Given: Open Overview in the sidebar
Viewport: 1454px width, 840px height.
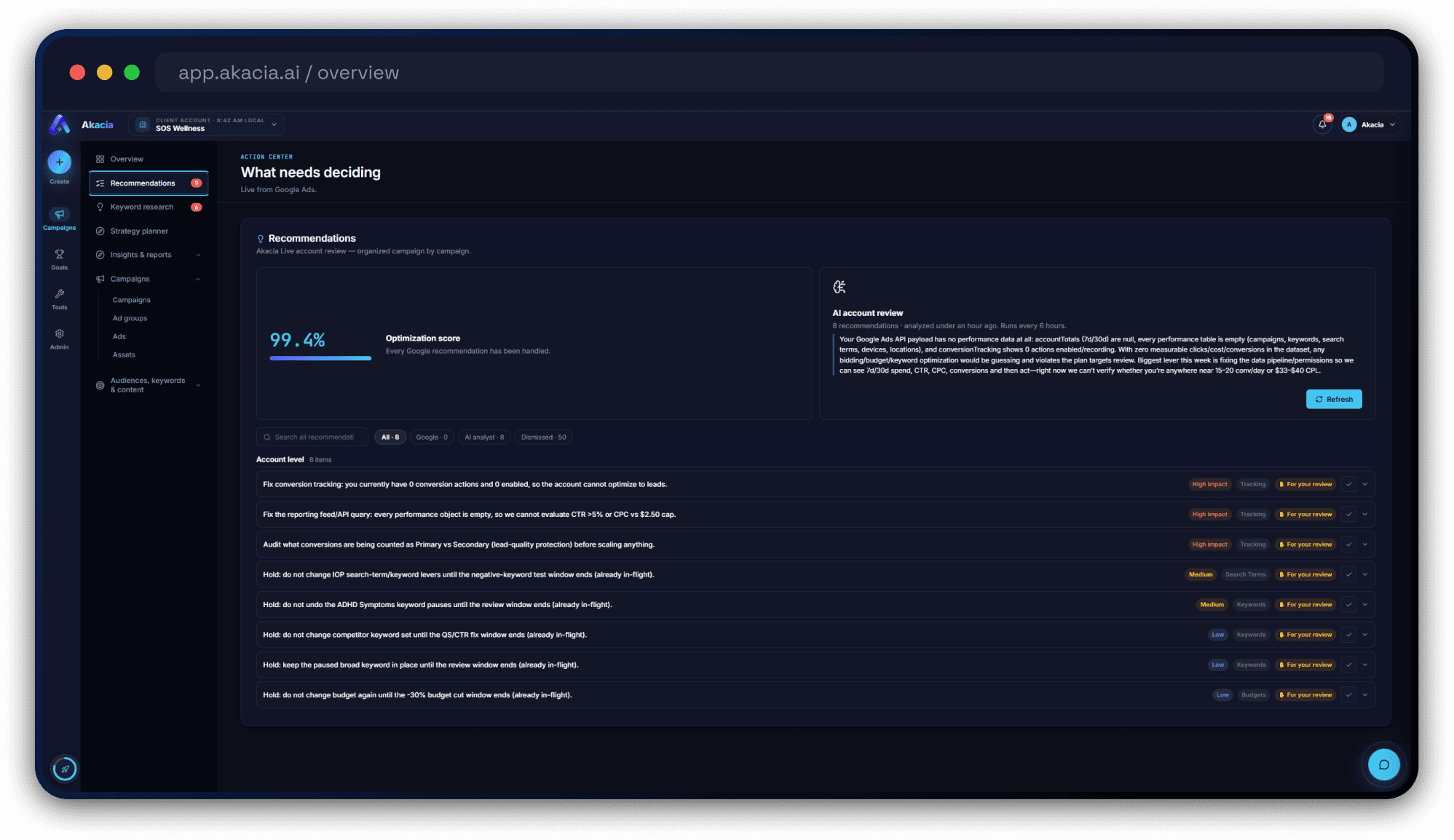Looking at the screenshot, I should point(149,159).
